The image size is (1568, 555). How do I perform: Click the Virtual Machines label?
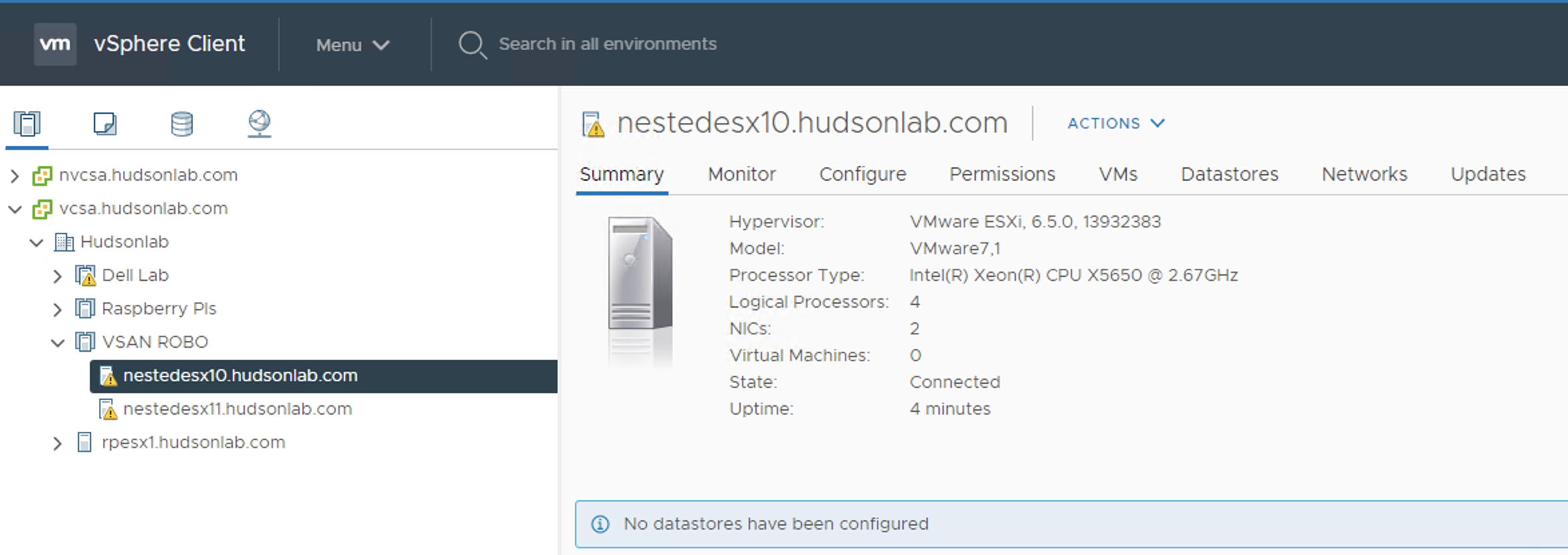[799, 356]
